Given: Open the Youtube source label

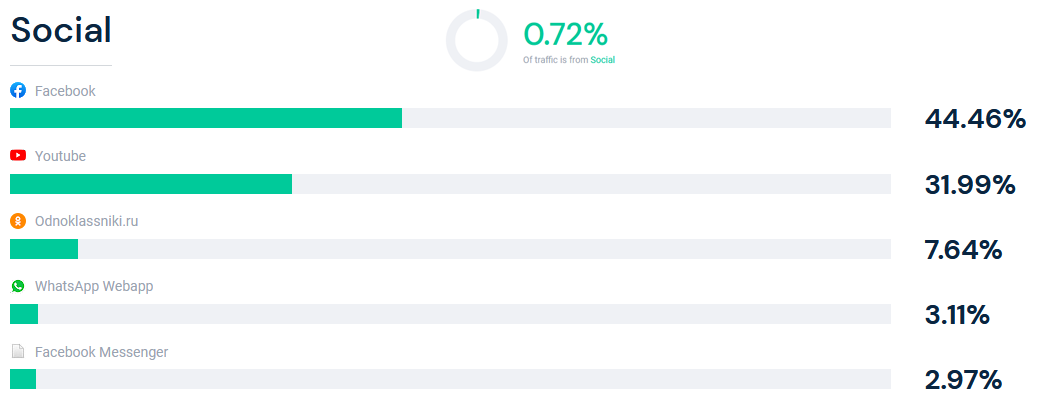Looking at the screenshot, I should coord(60,156).
